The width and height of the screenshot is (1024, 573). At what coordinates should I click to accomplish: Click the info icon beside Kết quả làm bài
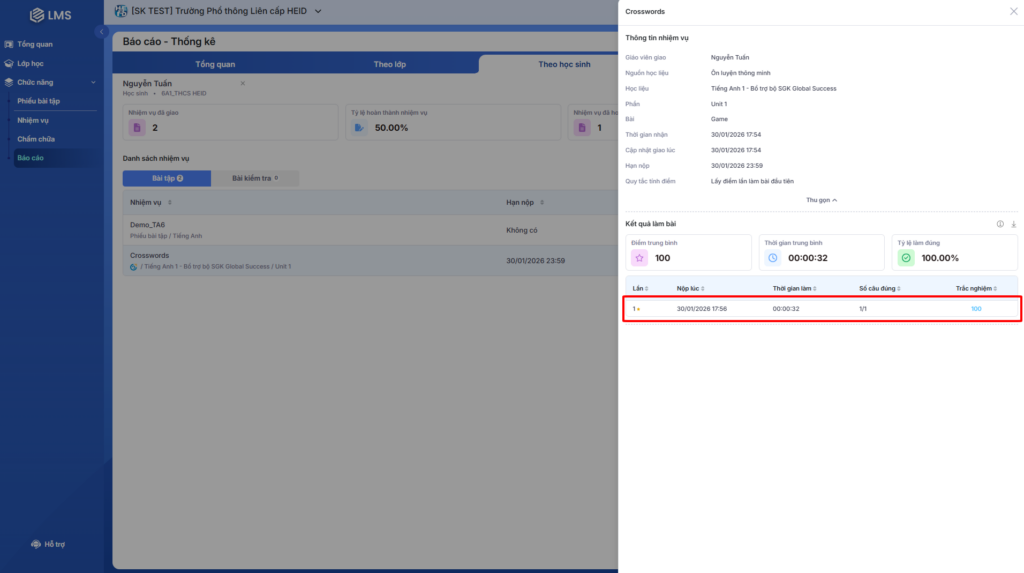coord(1000,224)
